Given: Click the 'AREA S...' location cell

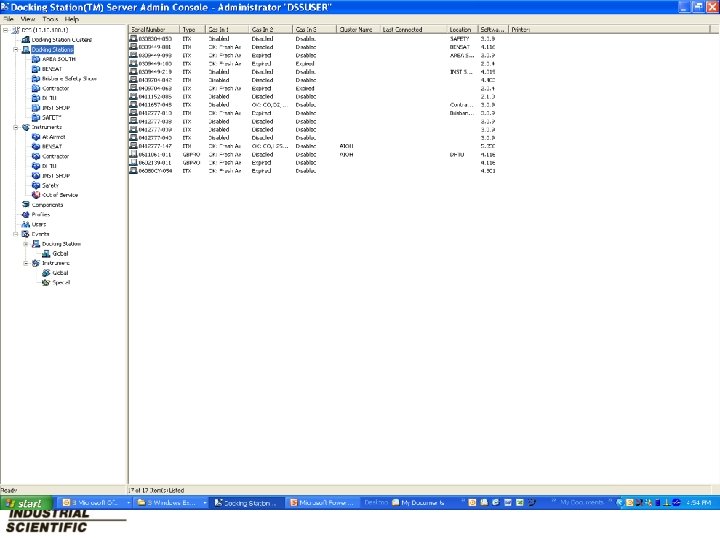Looking at the screenshot, I should pos(461,55).
